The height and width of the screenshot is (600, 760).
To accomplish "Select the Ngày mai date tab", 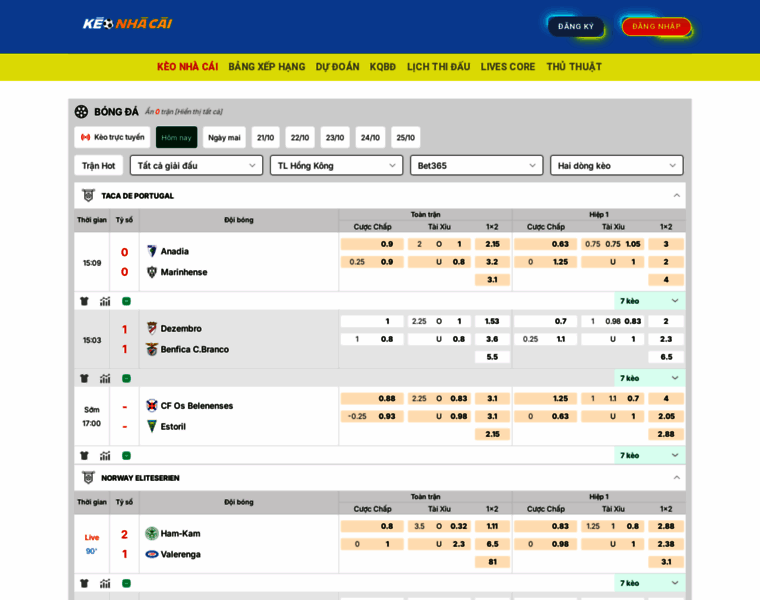I will [224, 137].
